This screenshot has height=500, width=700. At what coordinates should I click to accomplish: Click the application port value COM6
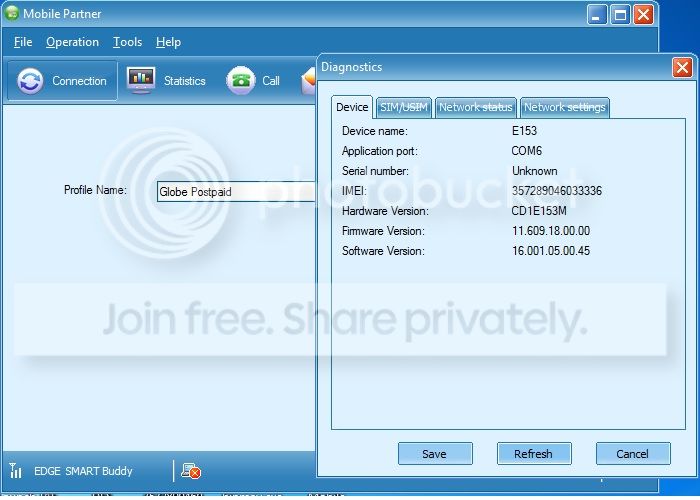point(526,151)
